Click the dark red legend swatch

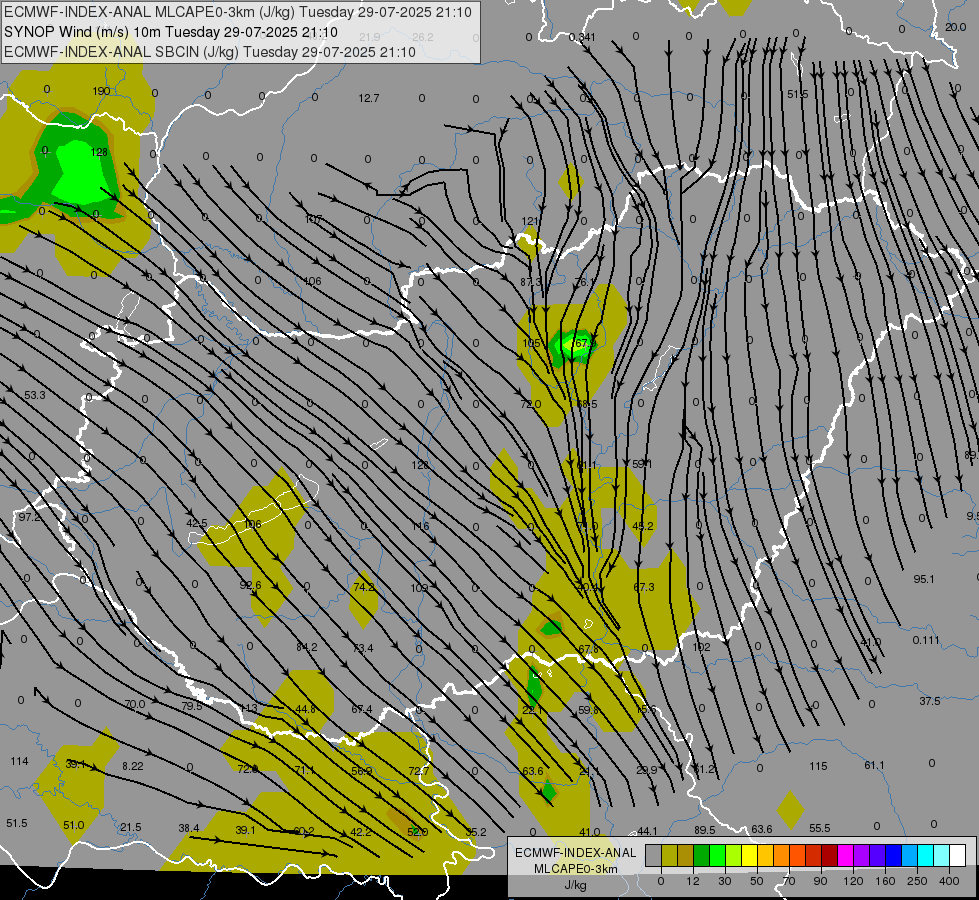coord(829,856)
